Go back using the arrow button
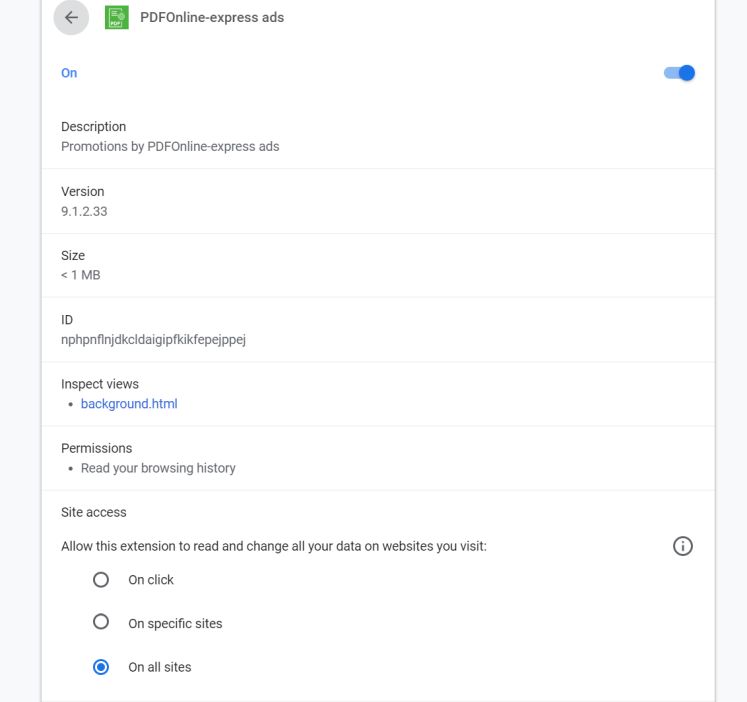The image size is (747, 702). pos(71,17)
